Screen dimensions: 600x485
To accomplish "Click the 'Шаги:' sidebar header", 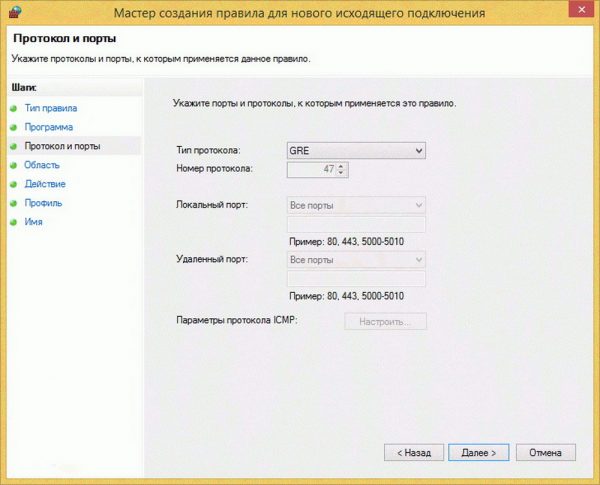I will point(24,87).
